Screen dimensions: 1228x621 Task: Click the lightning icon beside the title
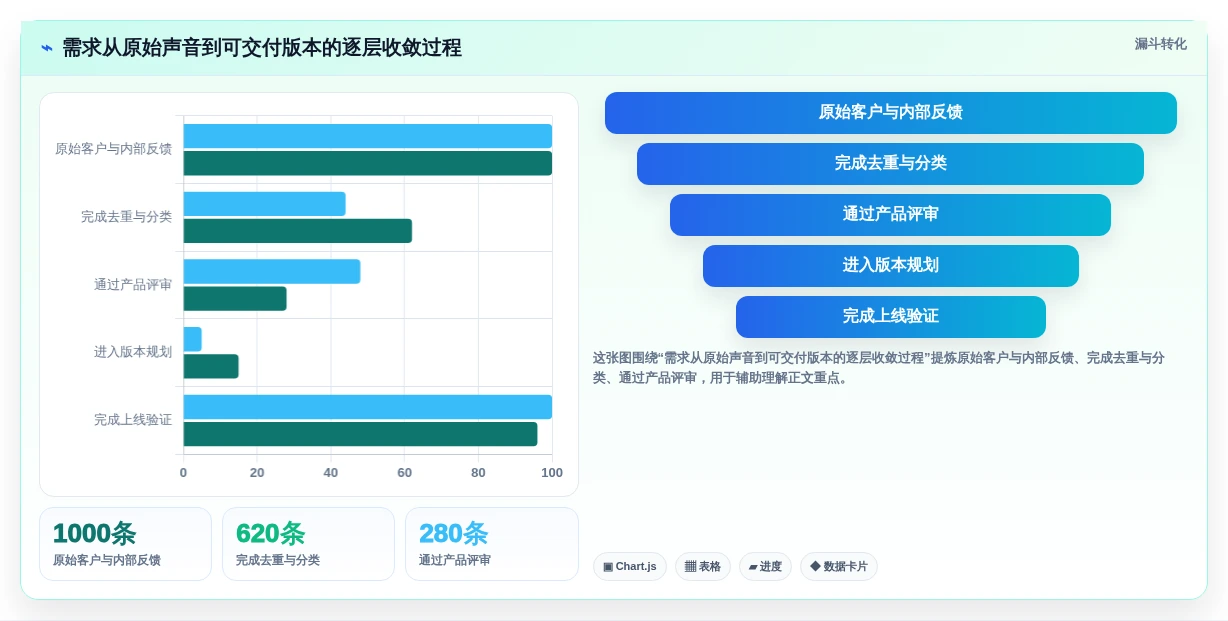(46, 48)
